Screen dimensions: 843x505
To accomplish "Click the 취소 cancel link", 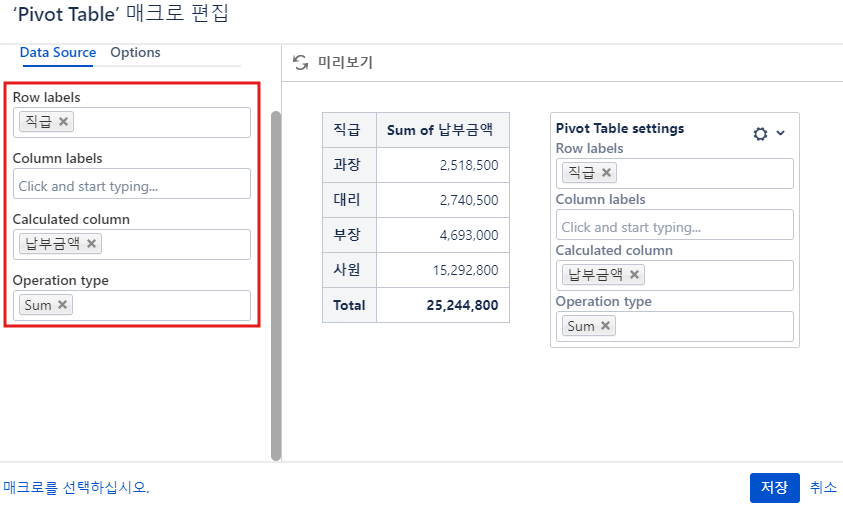I will (x=823, y=487).
